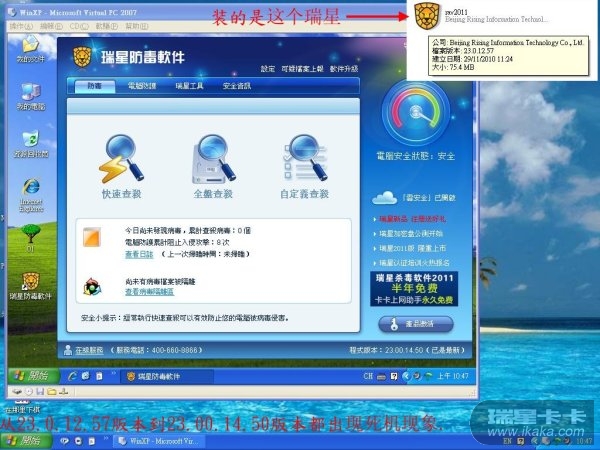
Task: Click the 瑞星防毒軟件 taskbar button in the VM
Action: pyautogui.click(x=167, y=377)
